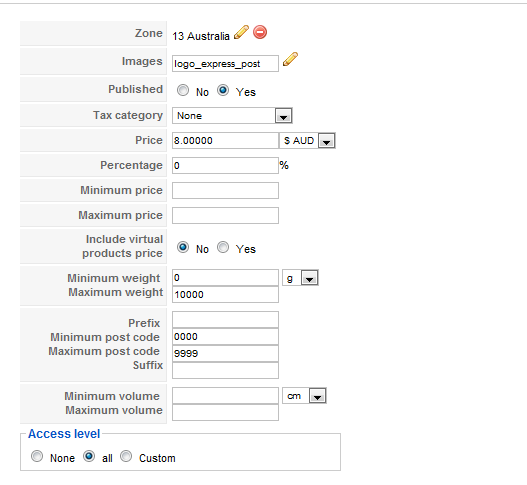Choose Custom access level
The height and width of the screenshot is (485, 527).
click(126, 456)
